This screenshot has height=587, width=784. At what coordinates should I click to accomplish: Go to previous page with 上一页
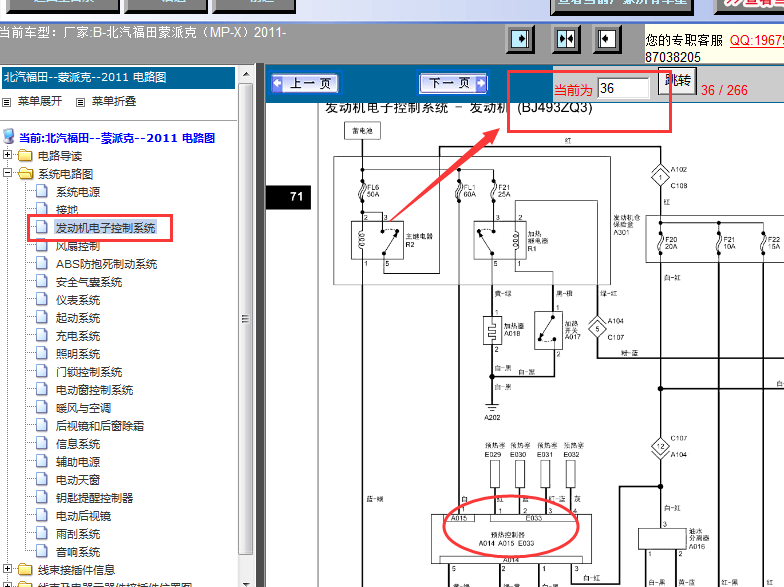[x=305, y=83]
